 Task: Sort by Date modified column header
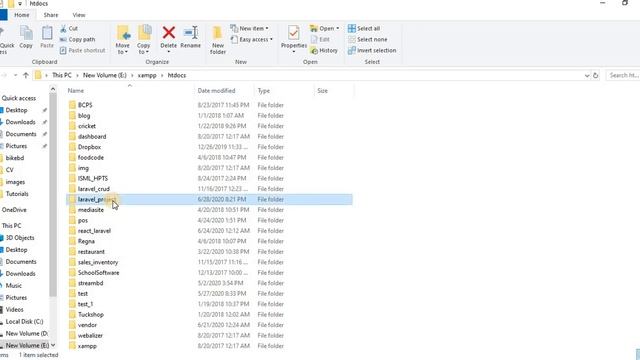tap(216, 91)
